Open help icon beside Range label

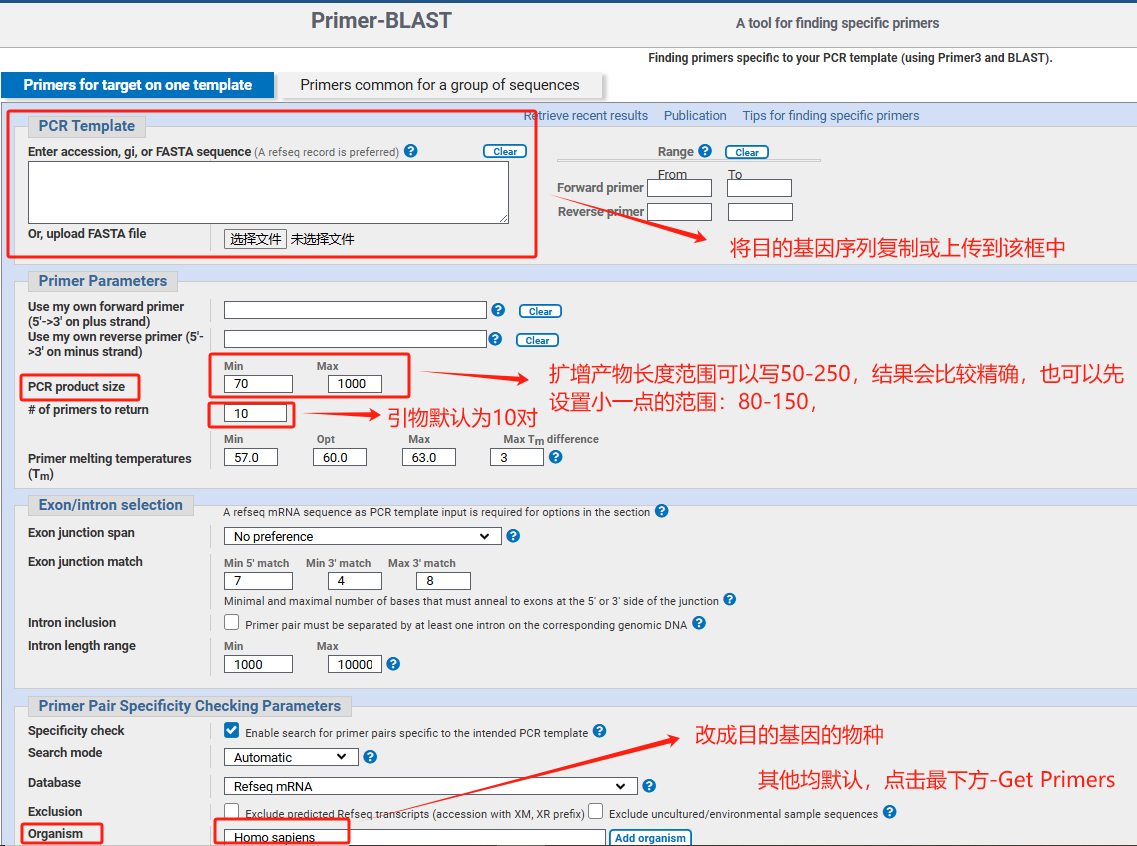(705, 151)
